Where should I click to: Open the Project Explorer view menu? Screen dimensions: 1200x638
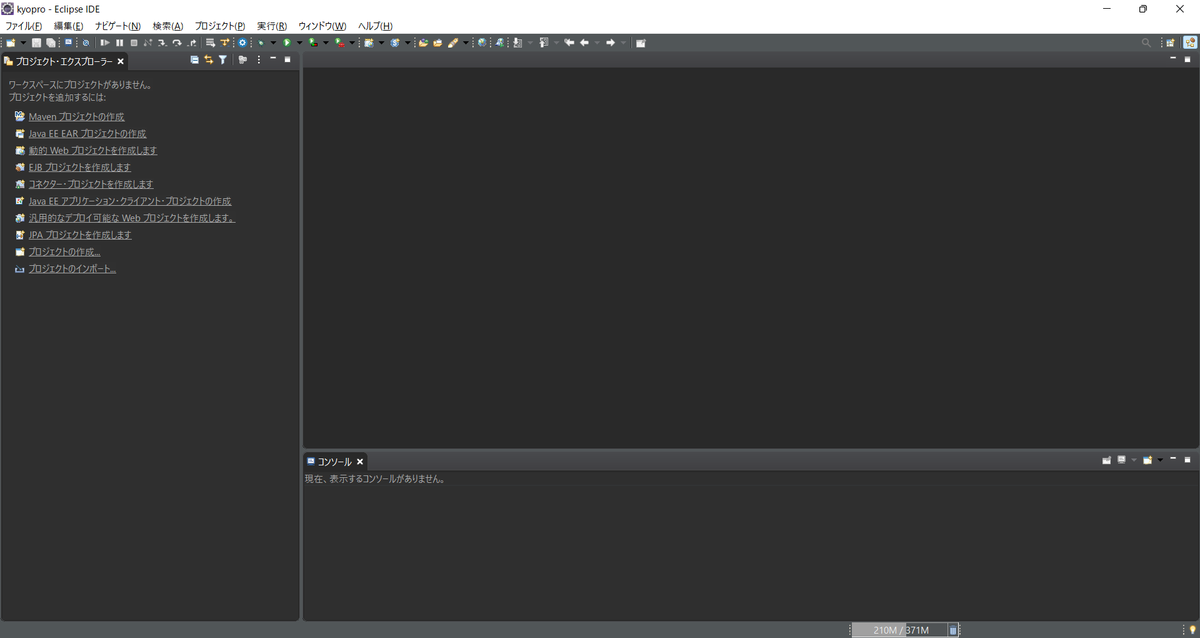[258, 59]
